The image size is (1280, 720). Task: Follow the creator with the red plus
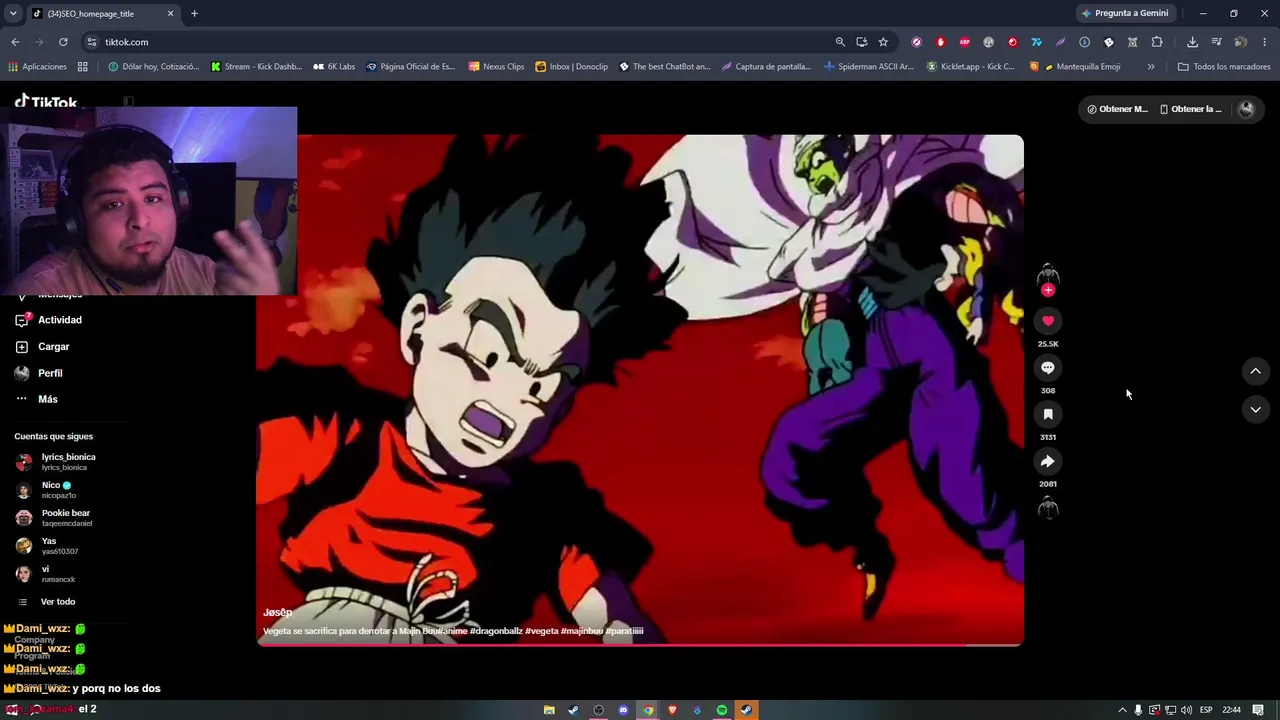point(1048,290)
